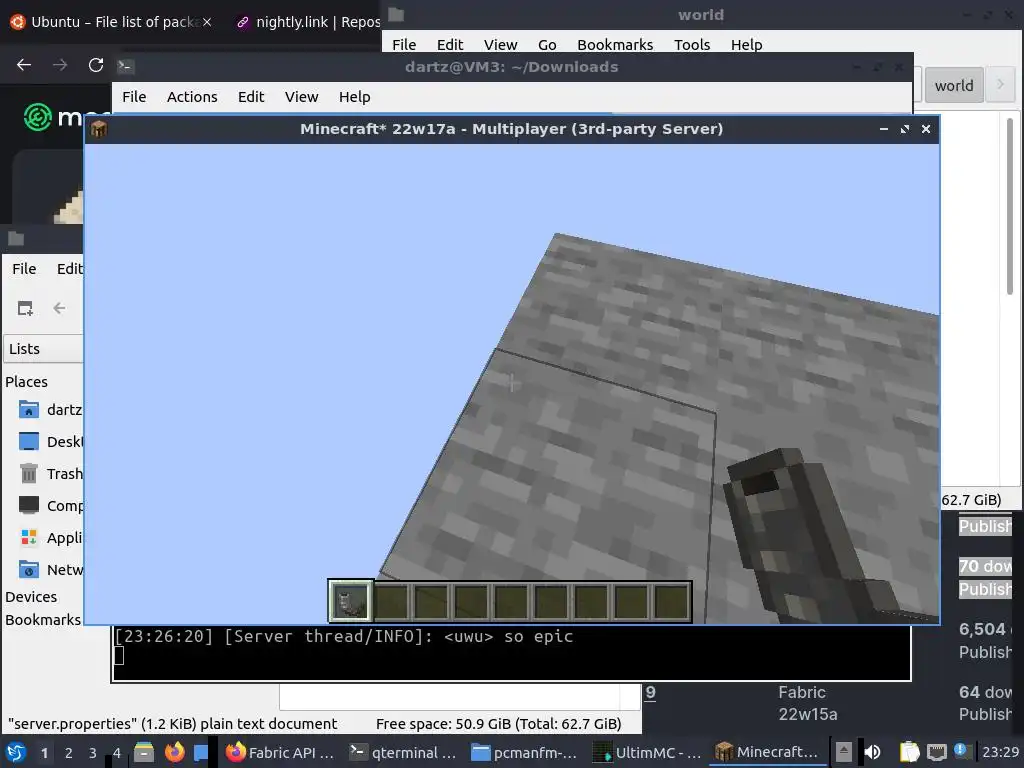The height and width of the screenshot is (768, 1024).
Task: Launch the file manager from the quick-launch bar
Action: pyautogui.click(x=144, y=752)
